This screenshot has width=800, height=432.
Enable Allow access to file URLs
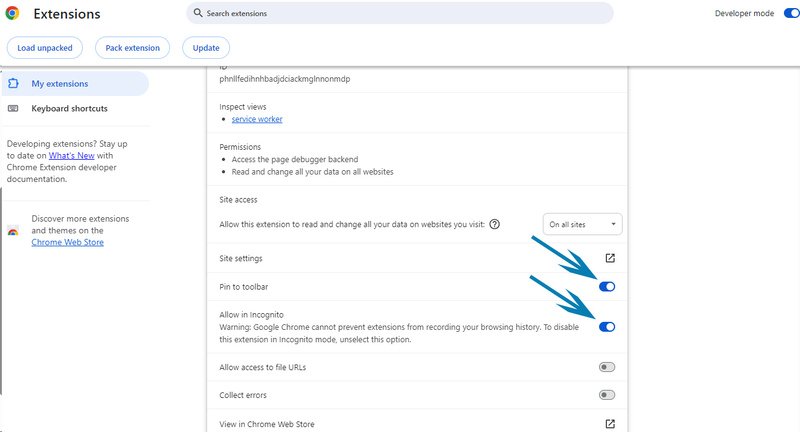pos(606,367)
